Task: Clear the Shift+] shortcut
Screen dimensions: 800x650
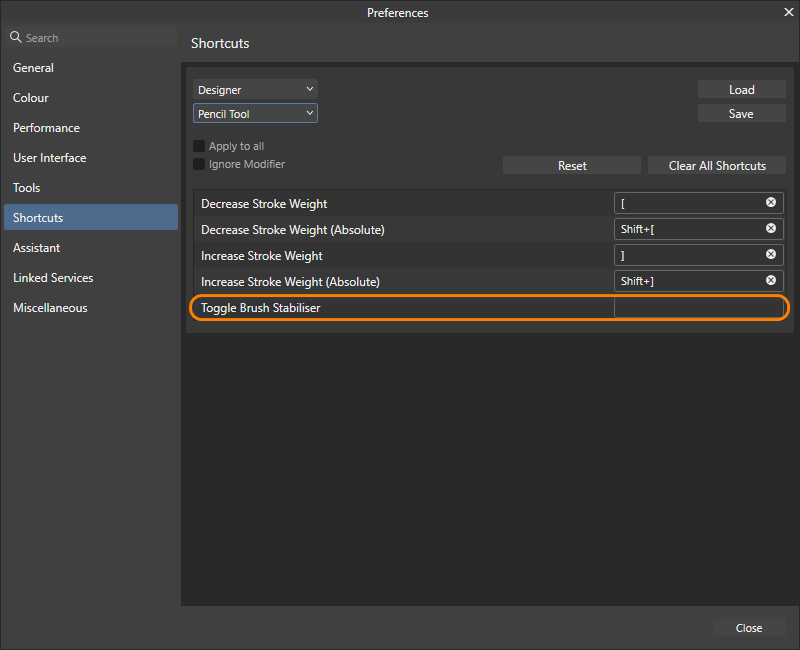Action: point(771,280)
